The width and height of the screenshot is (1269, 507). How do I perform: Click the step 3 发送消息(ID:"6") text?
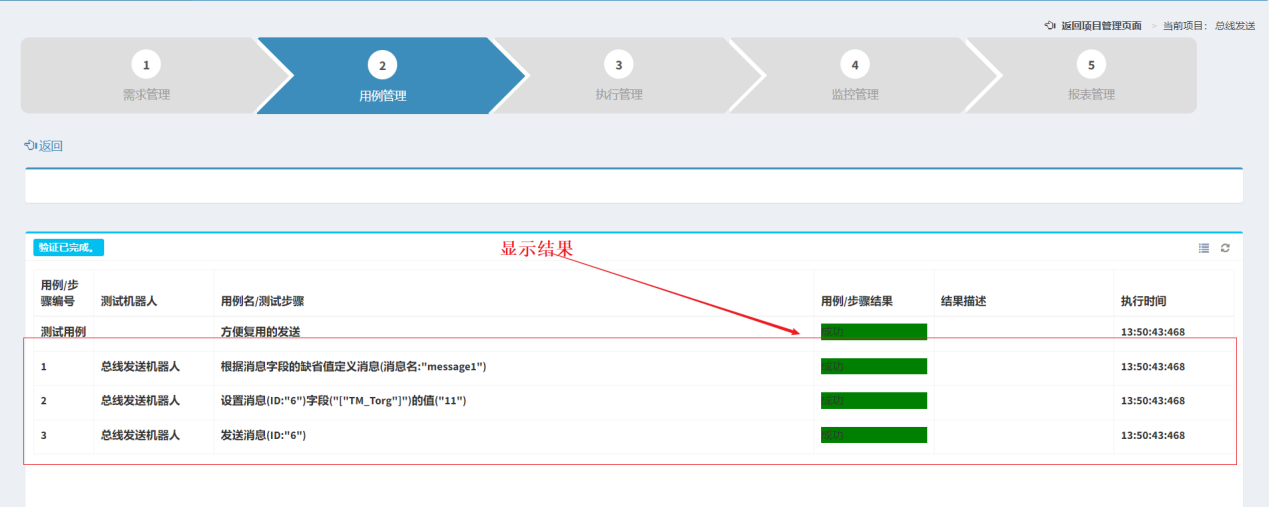263,435
